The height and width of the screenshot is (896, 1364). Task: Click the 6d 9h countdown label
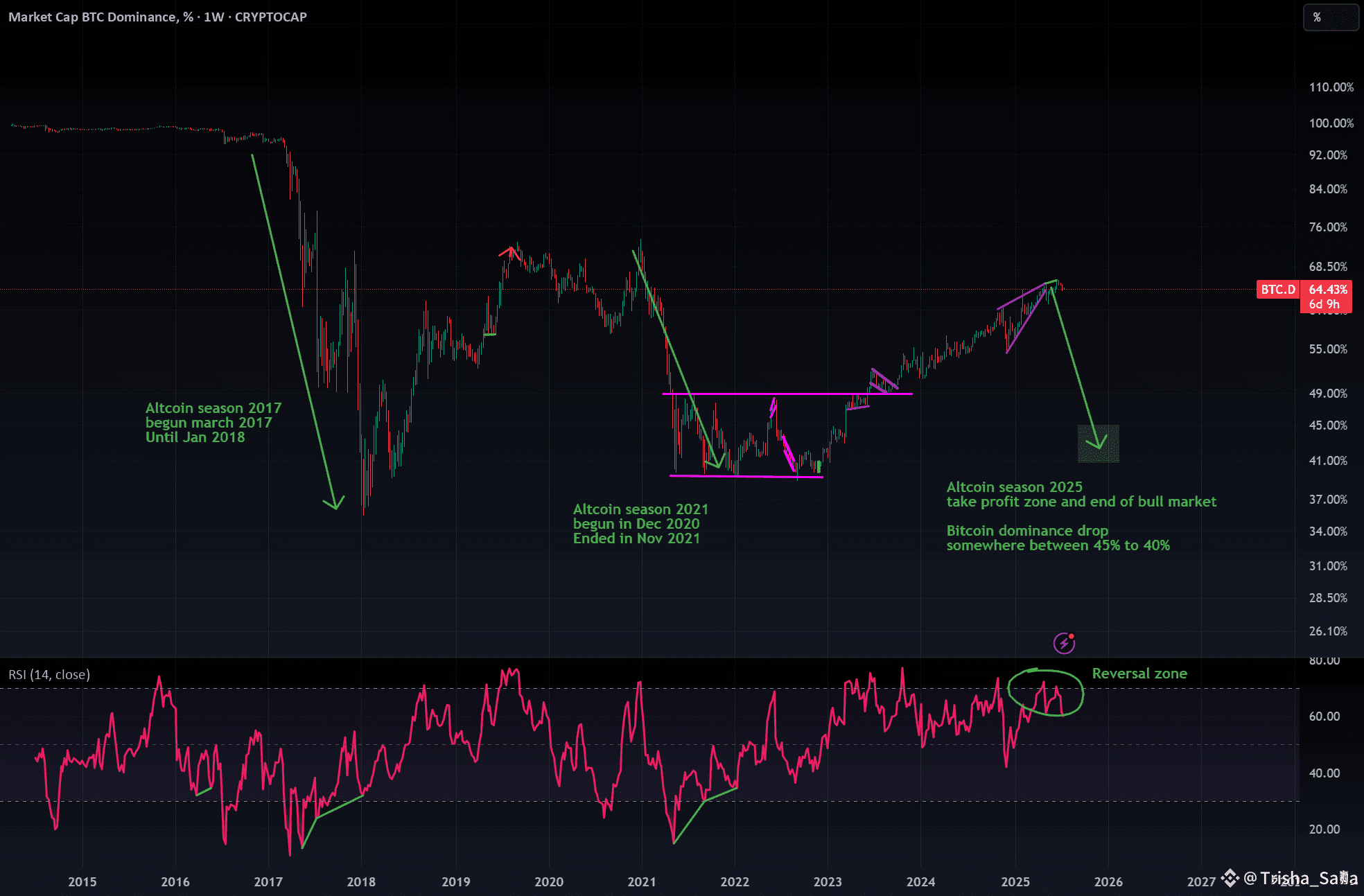[x=1324, y=304]
